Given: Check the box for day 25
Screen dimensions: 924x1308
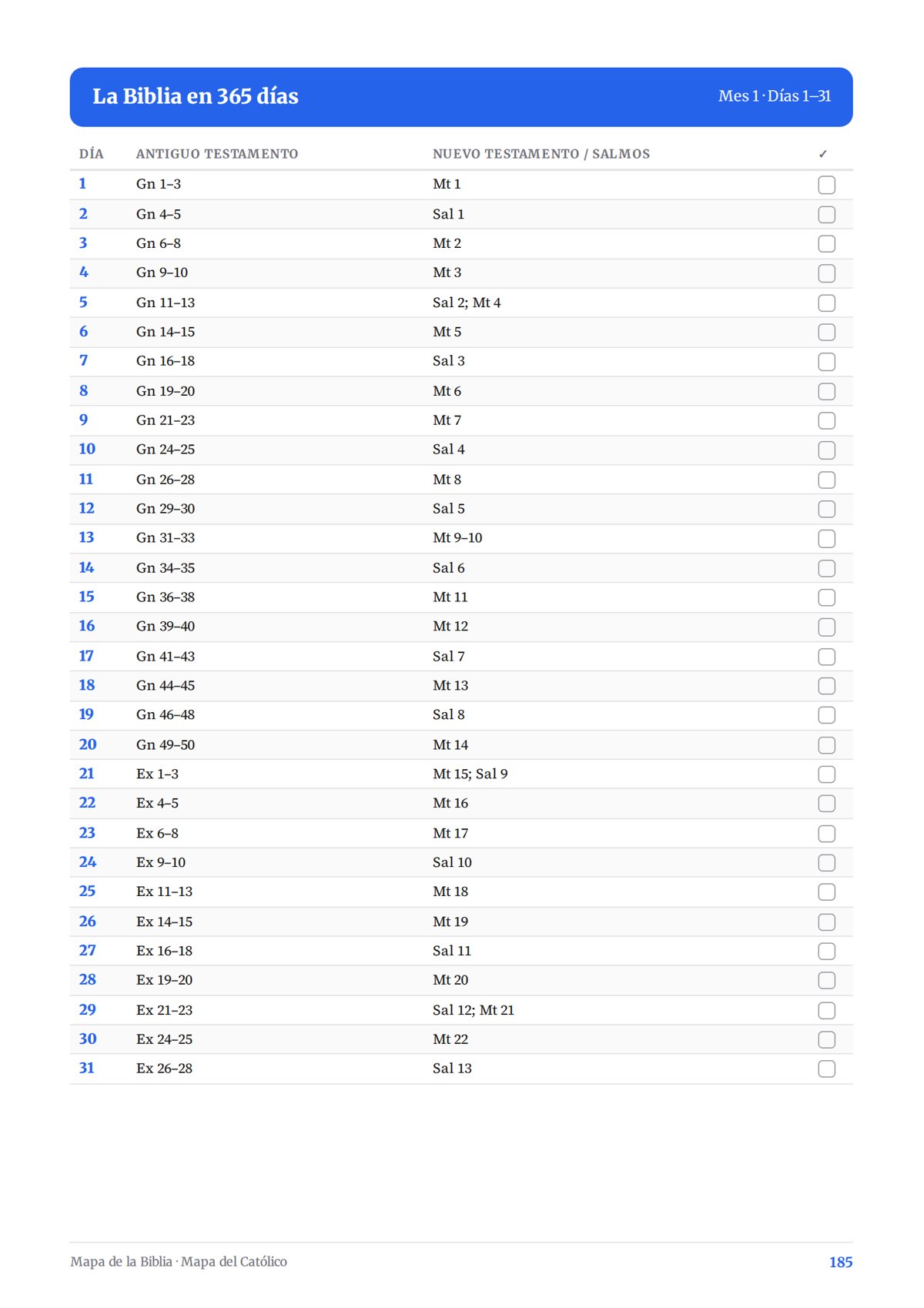Looking at the screenshot, I should [x=826, y=893].
